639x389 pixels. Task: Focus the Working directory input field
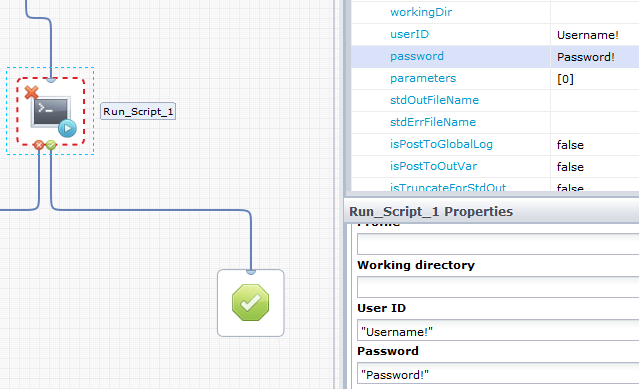tap(498, 287)
